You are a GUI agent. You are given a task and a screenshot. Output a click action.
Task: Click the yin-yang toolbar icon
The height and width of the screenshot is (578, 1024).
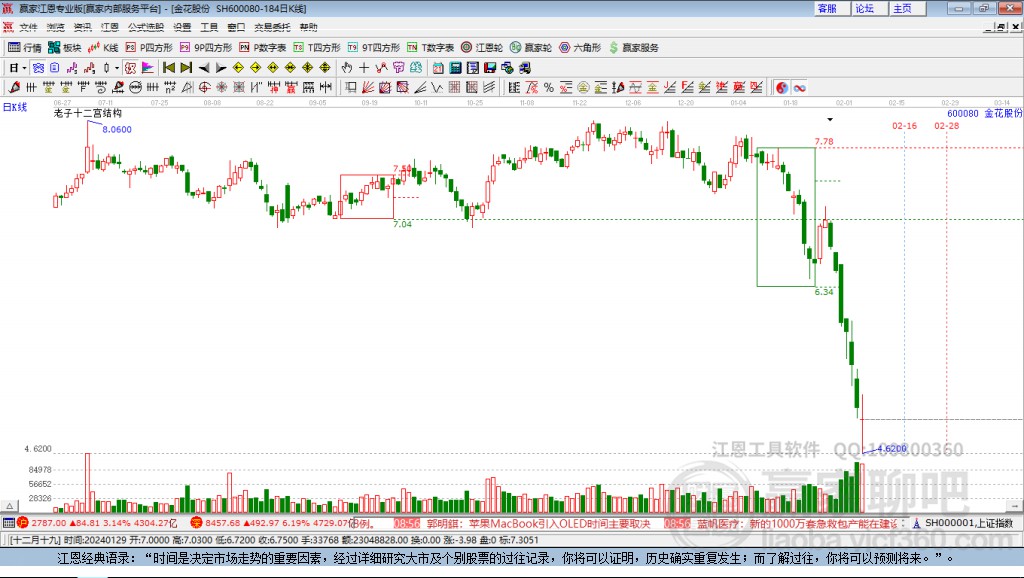782,88
